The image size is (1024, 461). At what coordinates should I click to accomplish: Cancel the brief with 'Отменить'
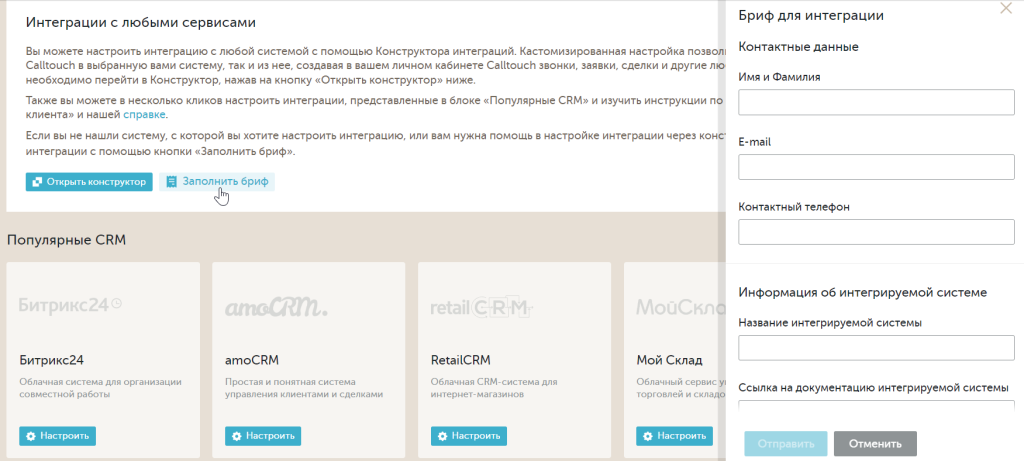[875, 444]
